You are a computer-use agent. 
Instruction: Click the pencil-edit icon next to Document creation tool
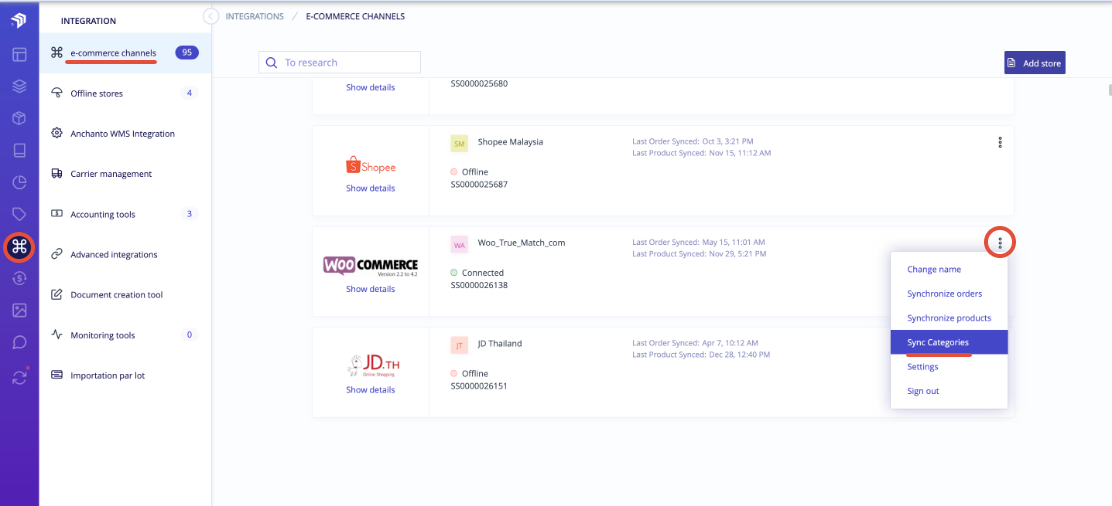(57, 295)
